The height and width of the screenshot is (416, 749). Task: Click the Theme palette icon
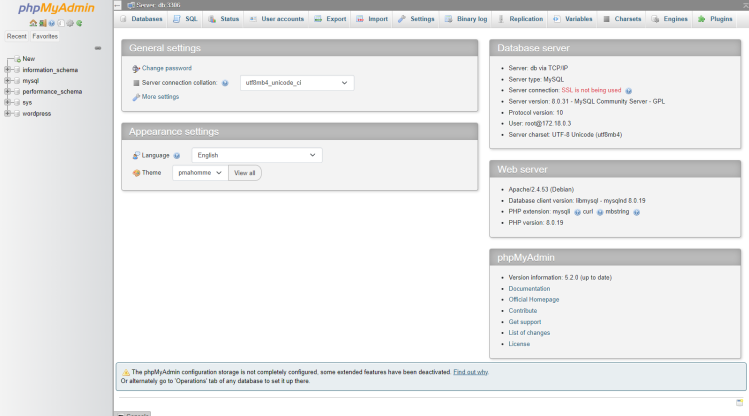point(136,173)
